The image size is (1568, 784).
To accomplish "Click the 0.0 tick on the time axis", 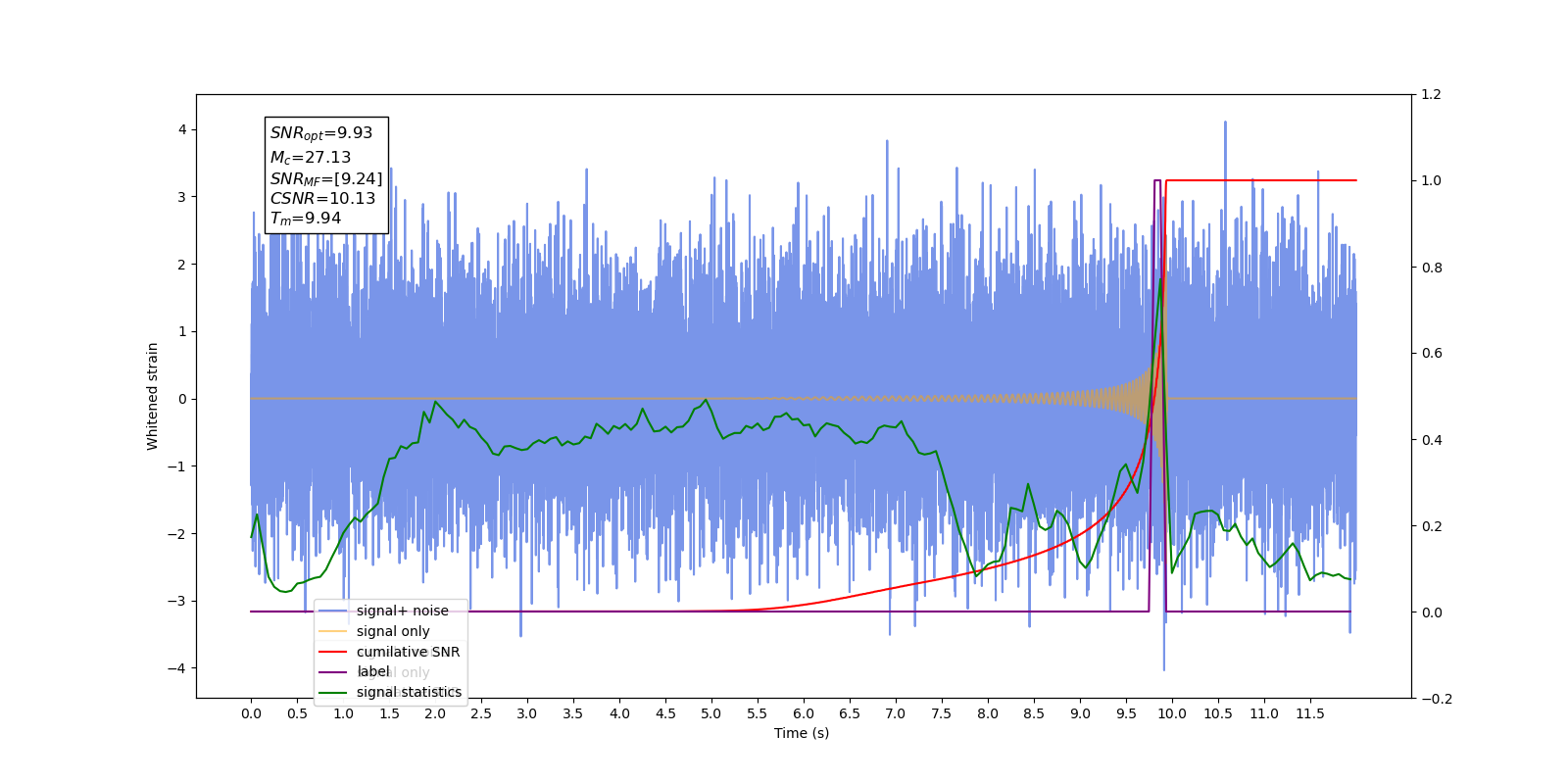I will pos(251,713).
